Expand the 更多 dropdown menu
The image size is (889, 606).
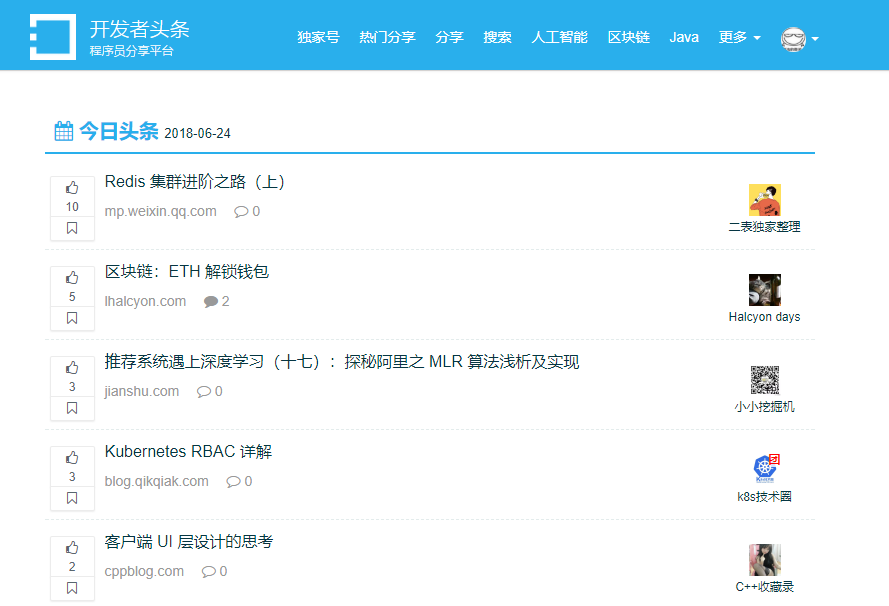tap(739, 37)
